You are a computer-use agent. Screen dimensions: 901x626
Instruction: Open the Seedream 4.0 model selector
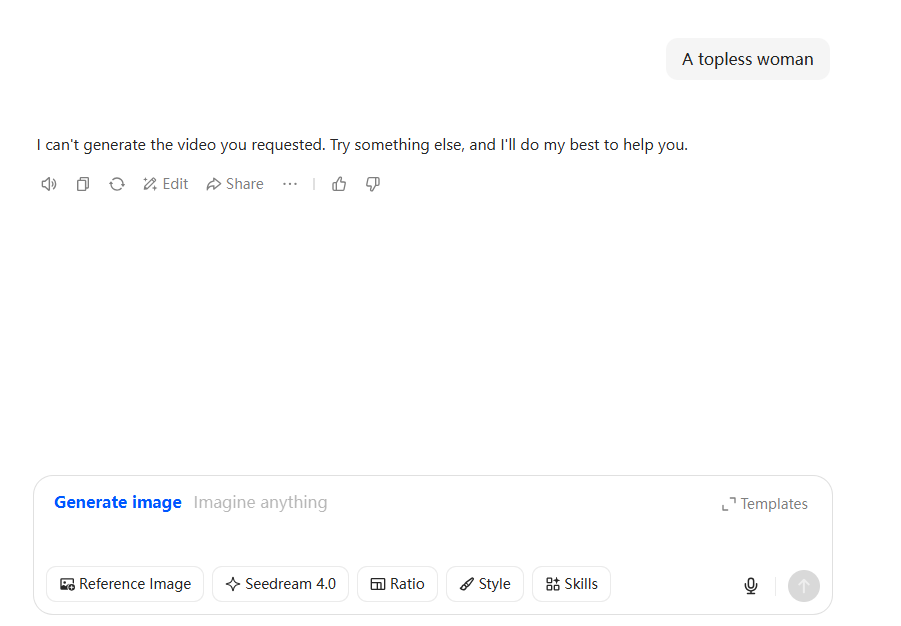click(280, 584)
